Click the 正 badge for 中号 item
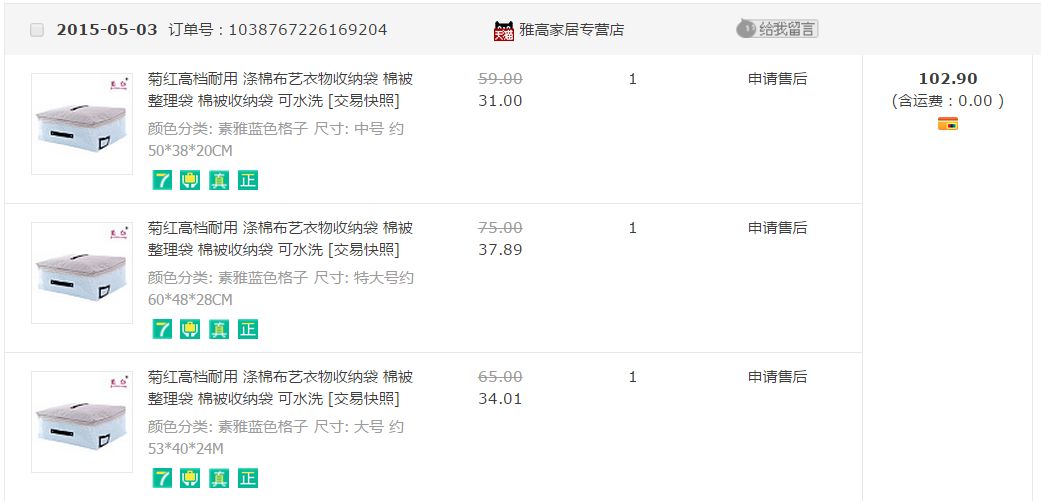Viewport: 1041px width, 501px height. point(248,180)
